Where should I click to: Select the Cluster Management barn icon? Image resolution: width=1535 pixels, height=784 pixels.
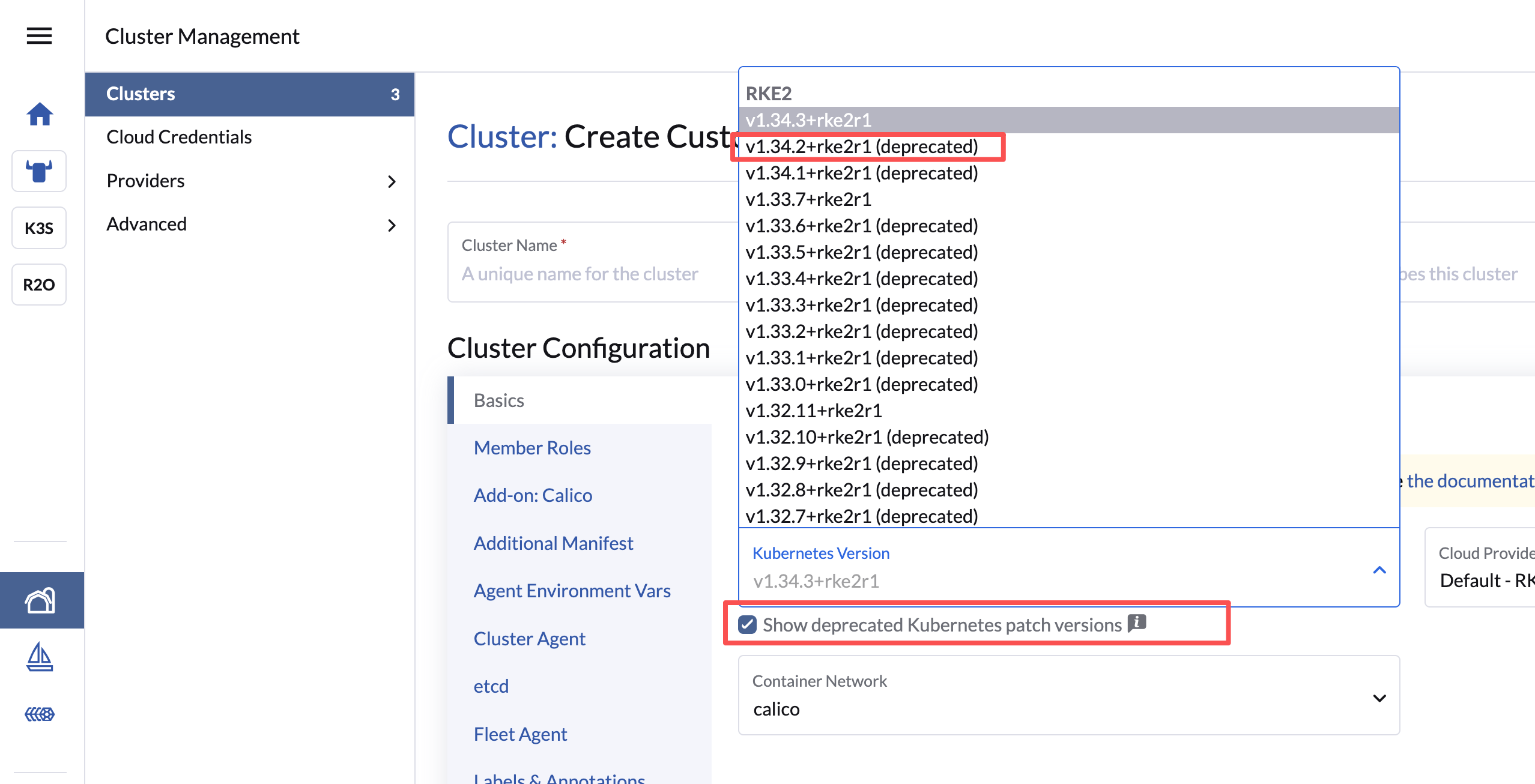click(40, 600)
